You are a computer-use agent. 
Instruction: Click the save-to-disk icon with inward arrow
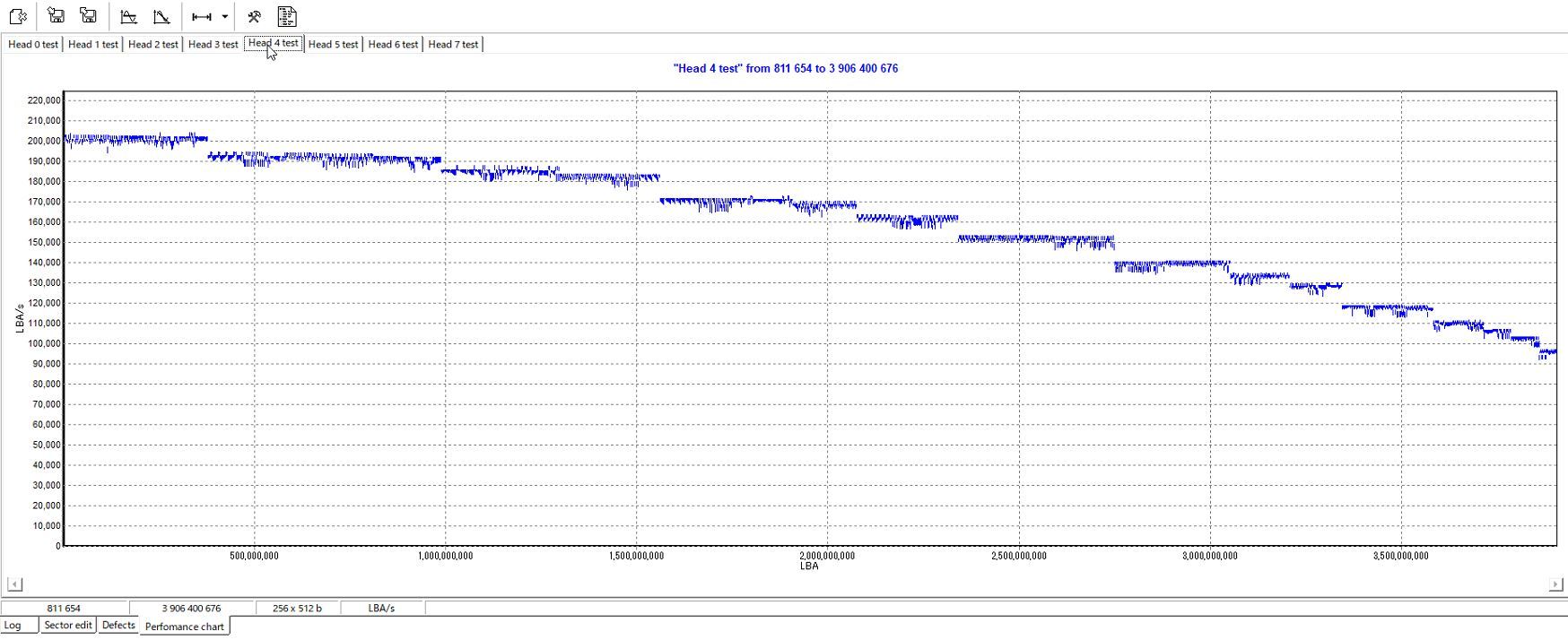(x=56, y=16)
